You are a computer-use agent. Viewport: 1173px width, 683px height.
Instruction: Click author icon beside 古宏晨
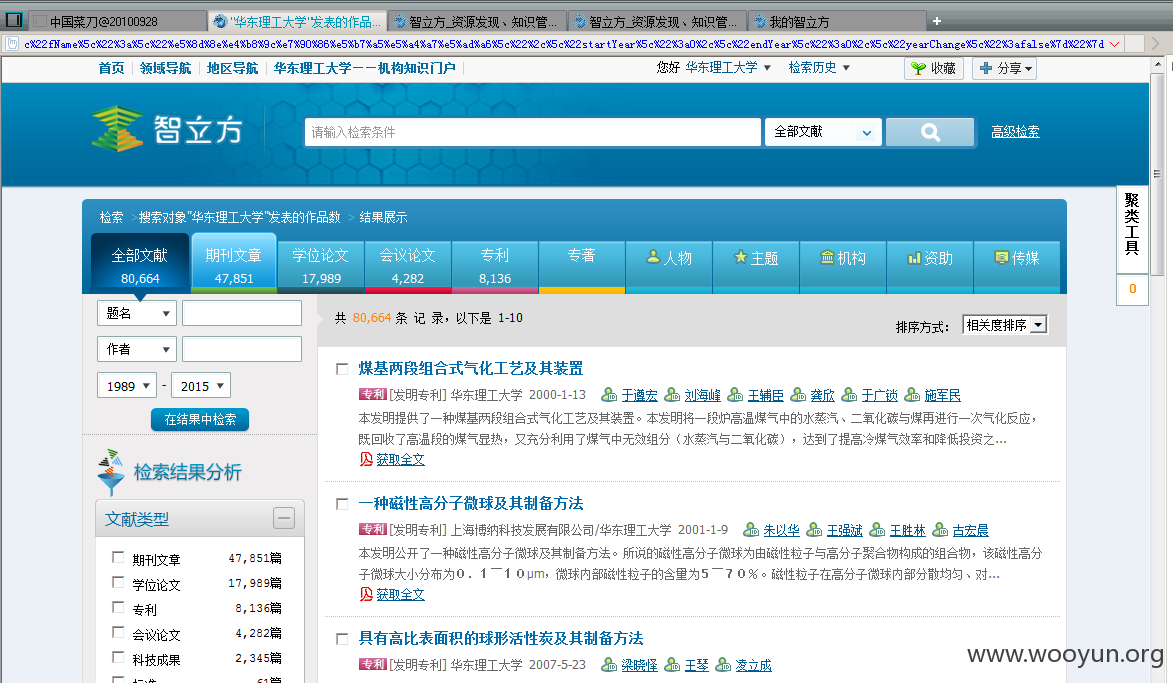click(940, 530)
